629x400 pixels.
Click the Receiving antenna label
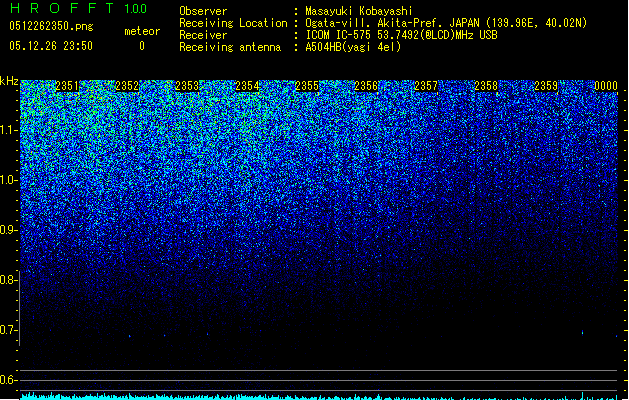pyautogui.click(x=230, y=47)
